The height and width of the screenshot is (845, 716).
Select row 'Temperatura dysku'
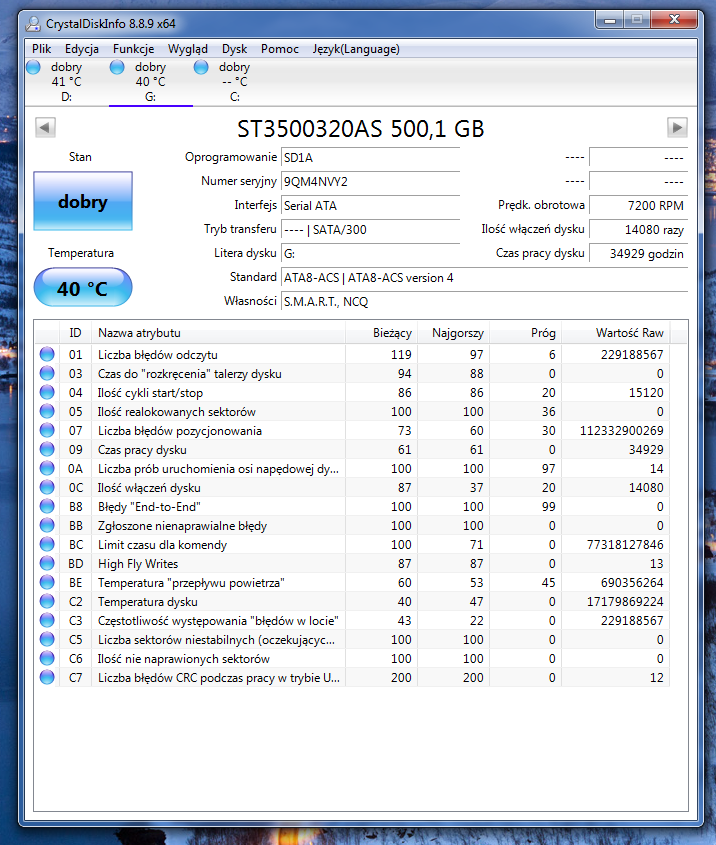352,601
